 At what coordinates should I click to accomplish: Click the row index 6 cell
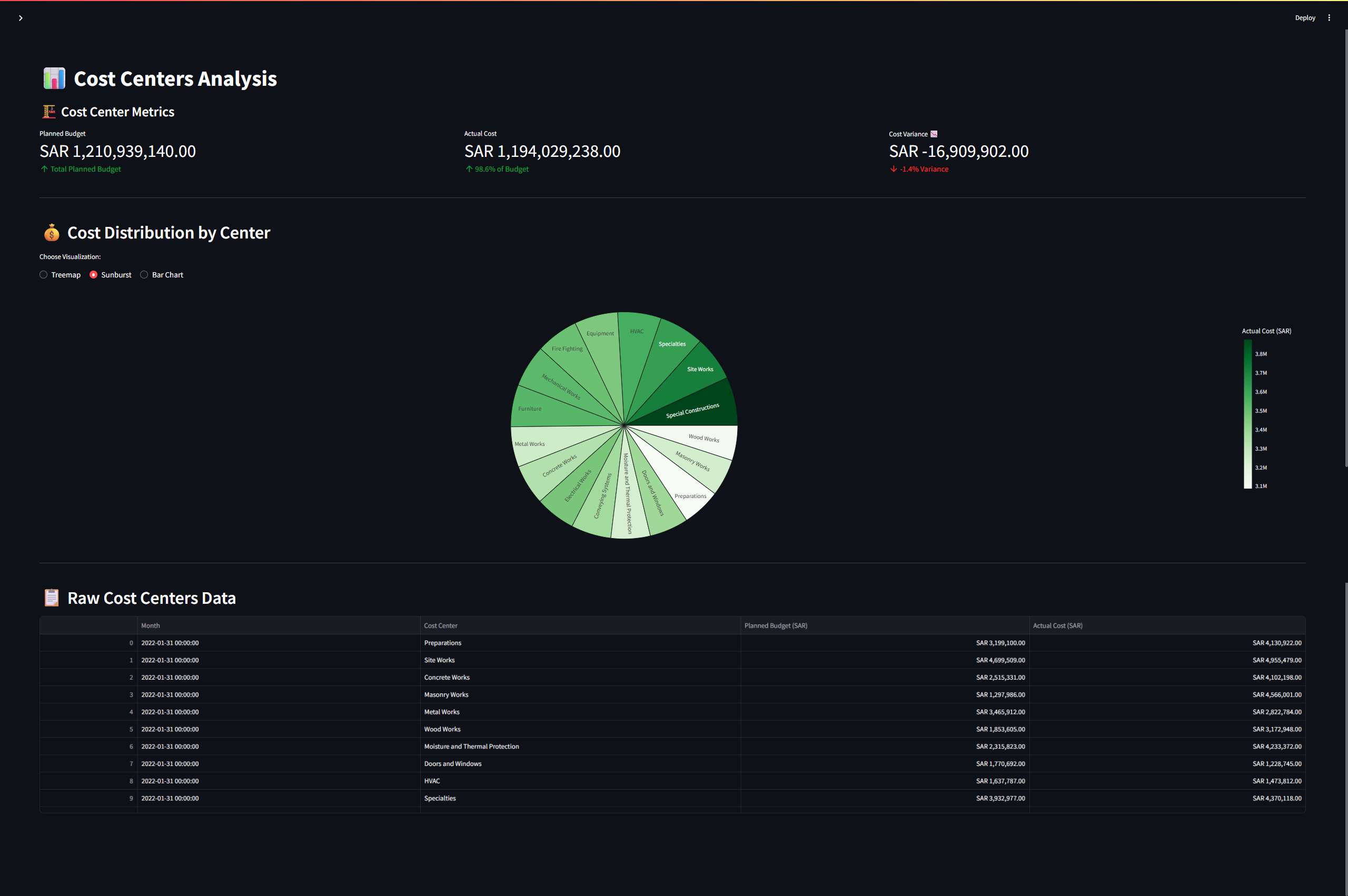coord(88,746)
